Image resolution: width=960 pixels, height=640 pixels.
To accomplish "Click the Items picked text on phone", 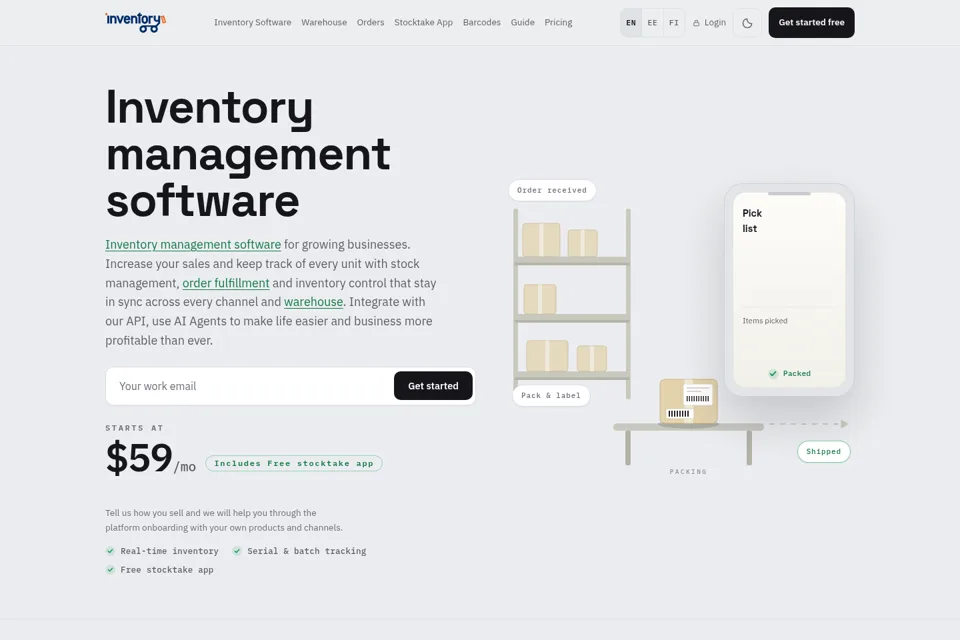I will [765, 321].
